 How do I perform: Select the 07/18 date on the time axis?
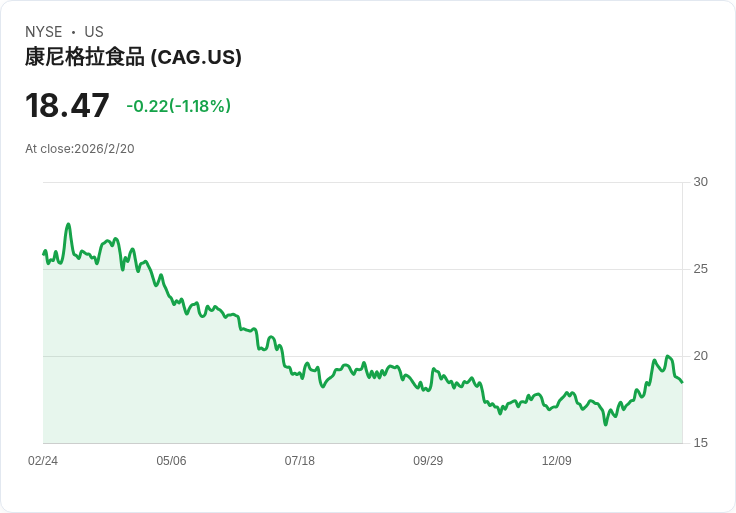299,461
